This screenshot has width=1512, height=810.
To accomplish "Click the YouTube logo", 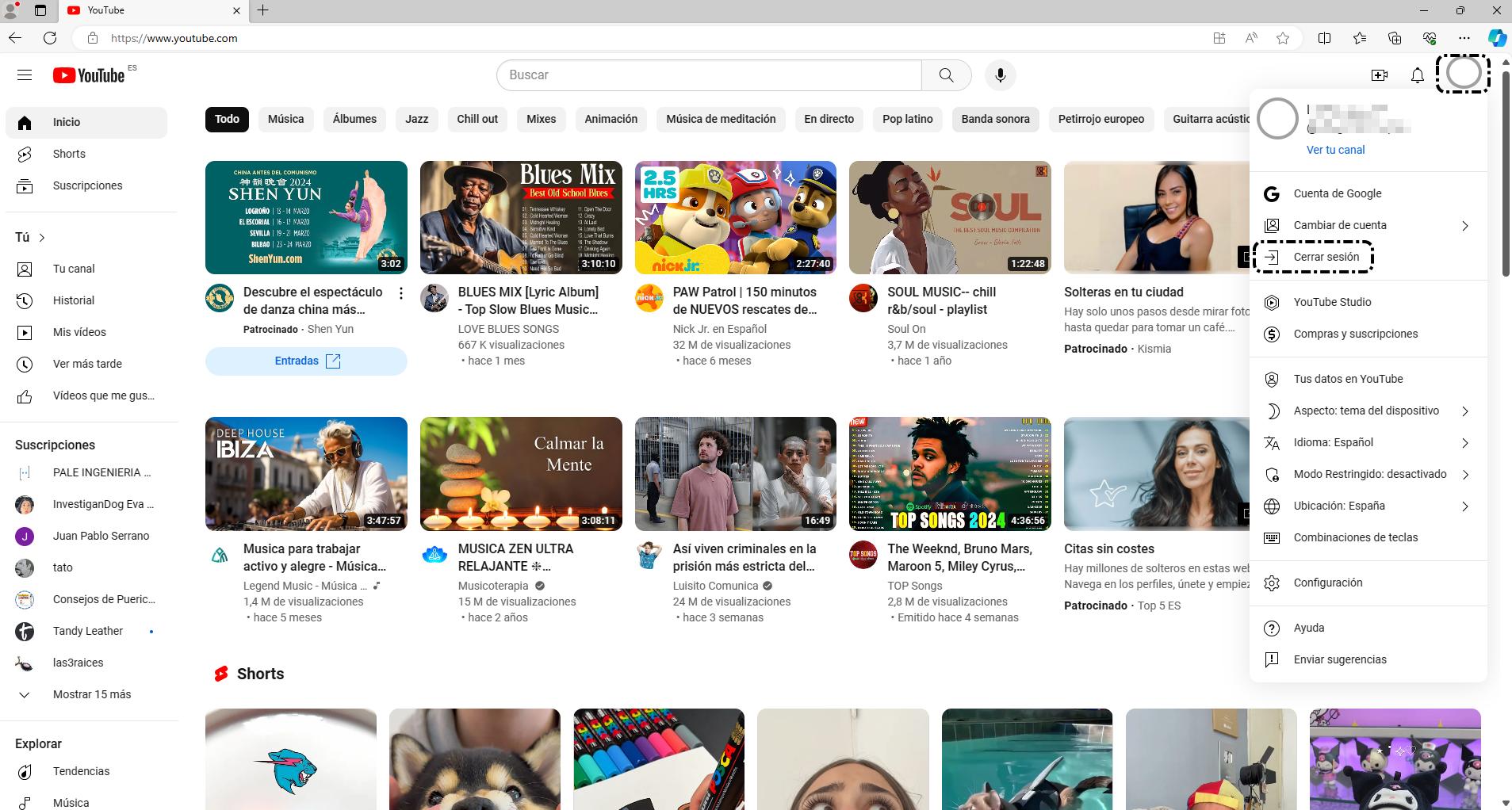I will coord(89,75).
